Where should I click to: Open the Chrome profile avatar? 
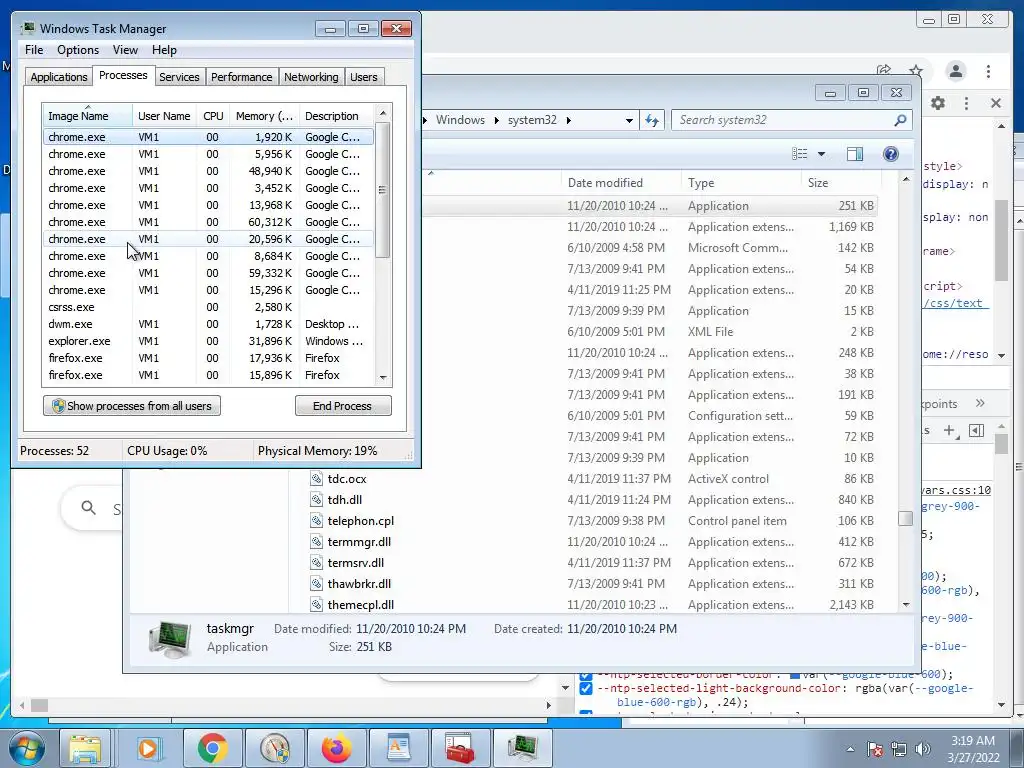pyautogui.click(x=956, y=71)
